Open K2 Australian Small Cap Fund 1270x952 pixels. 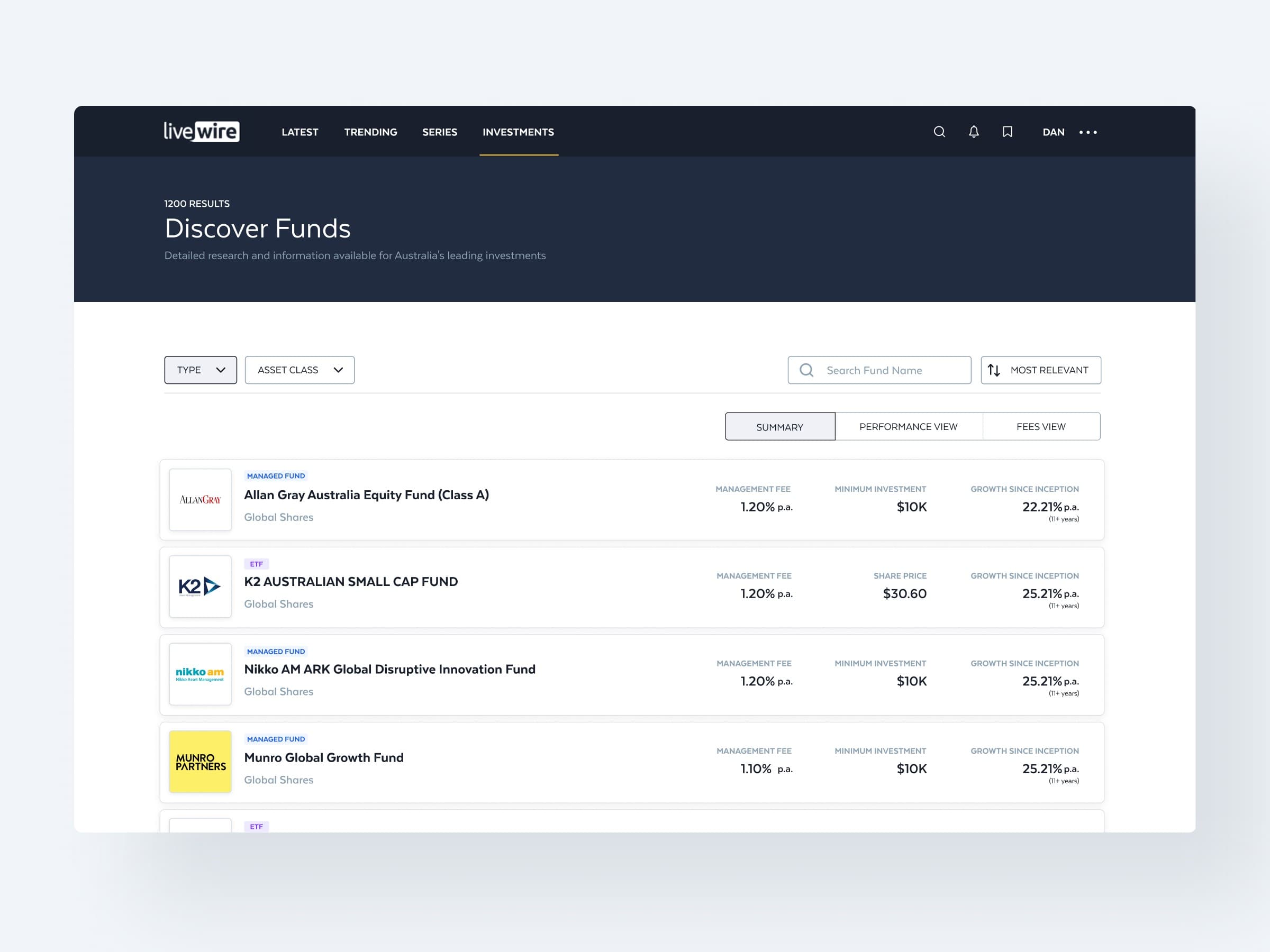[351, 581]
